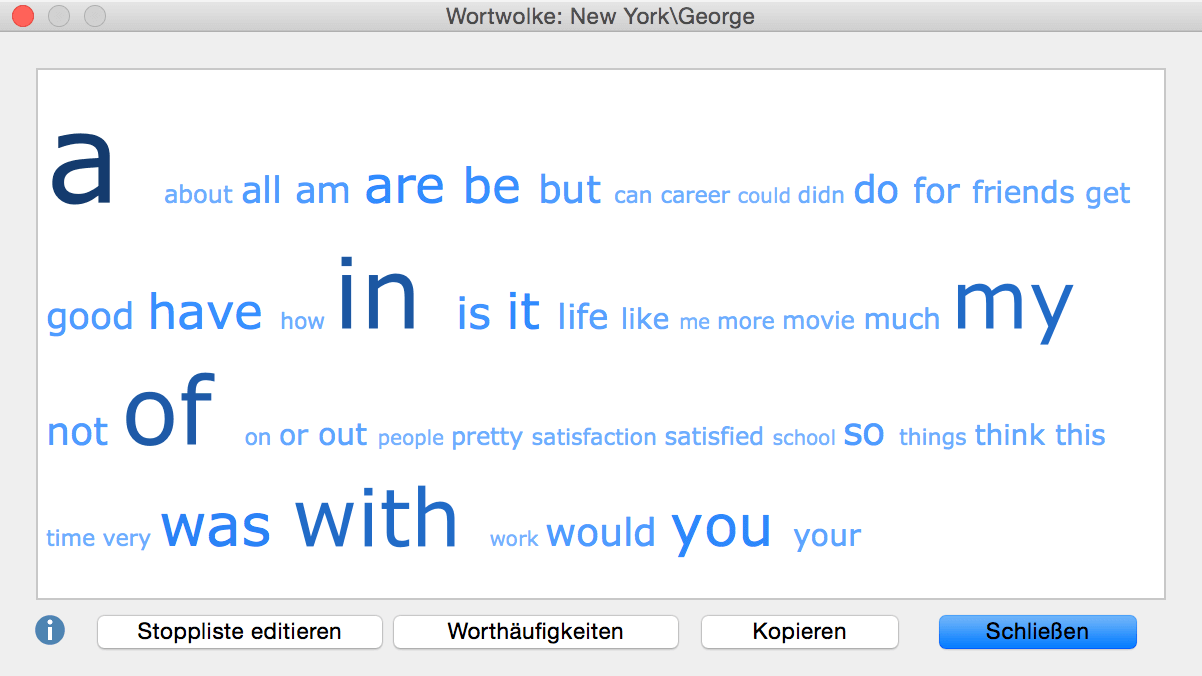The image size is (1202, 676).
Task: Click the word "can"
Action: (633, 195)
